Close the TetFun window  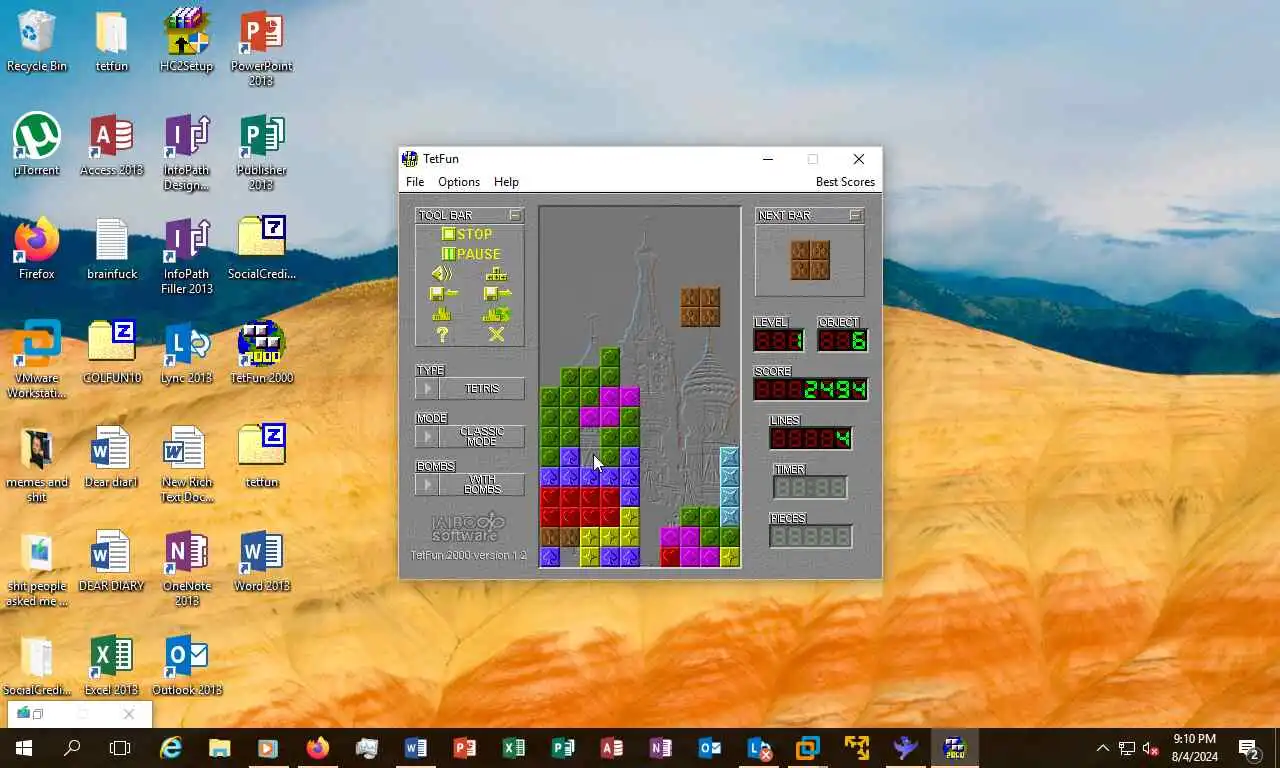858,159
